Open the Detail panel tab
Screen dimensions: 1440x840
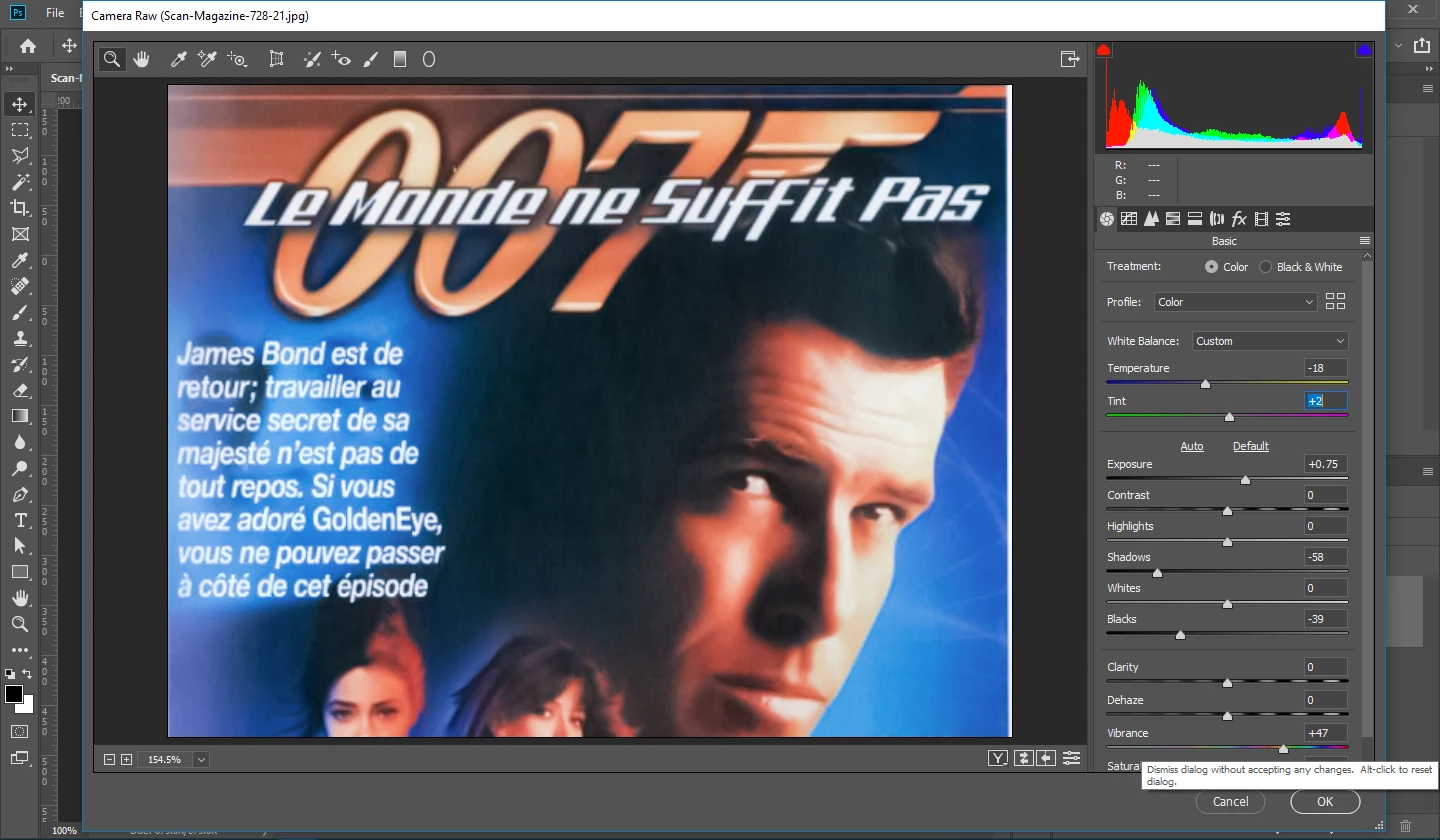coord(1151,219)
